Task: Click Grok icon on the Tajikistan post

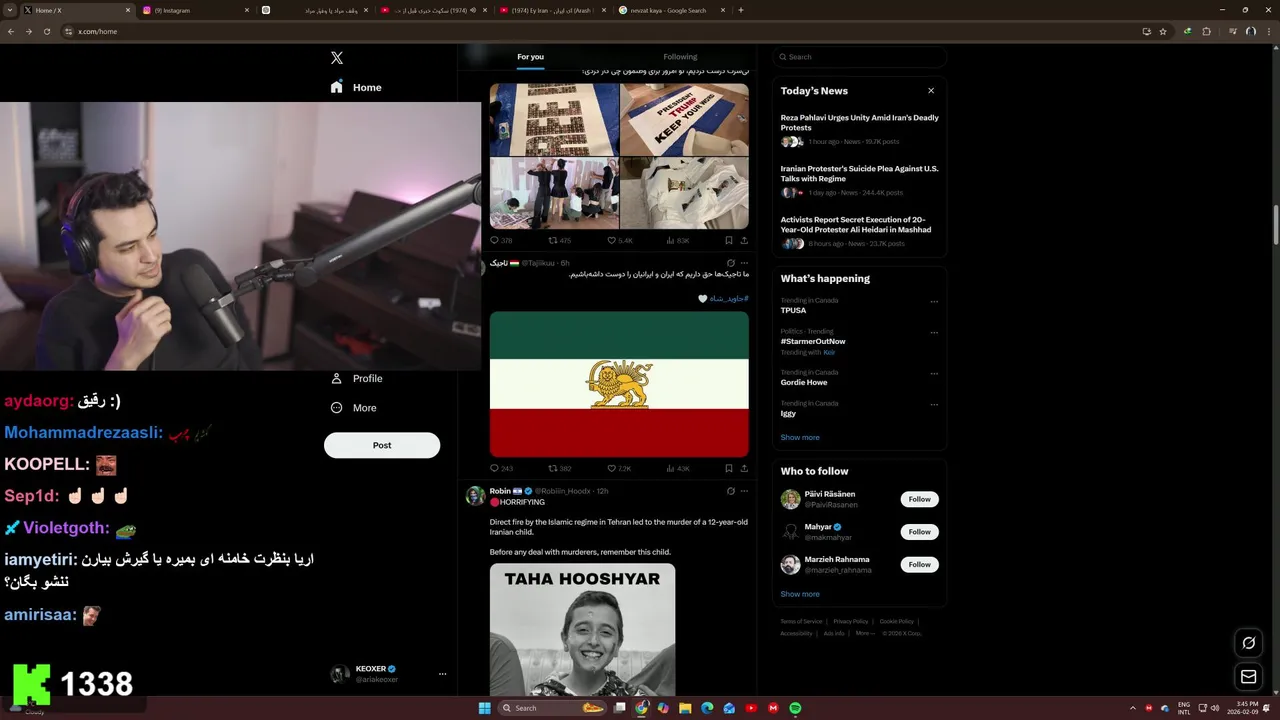Action: tap(730, 263)
